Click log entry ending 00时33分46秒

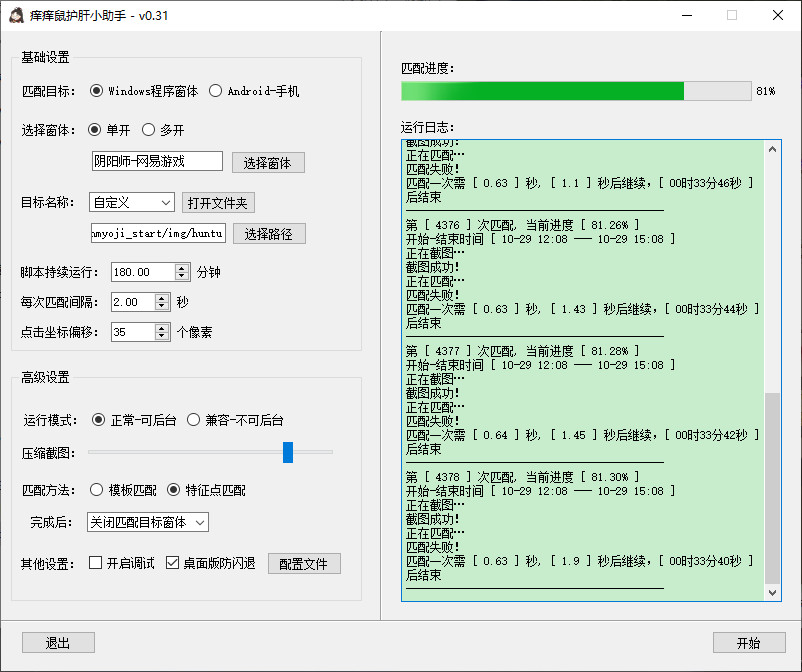pyautogui.click(x=580, y=190)
